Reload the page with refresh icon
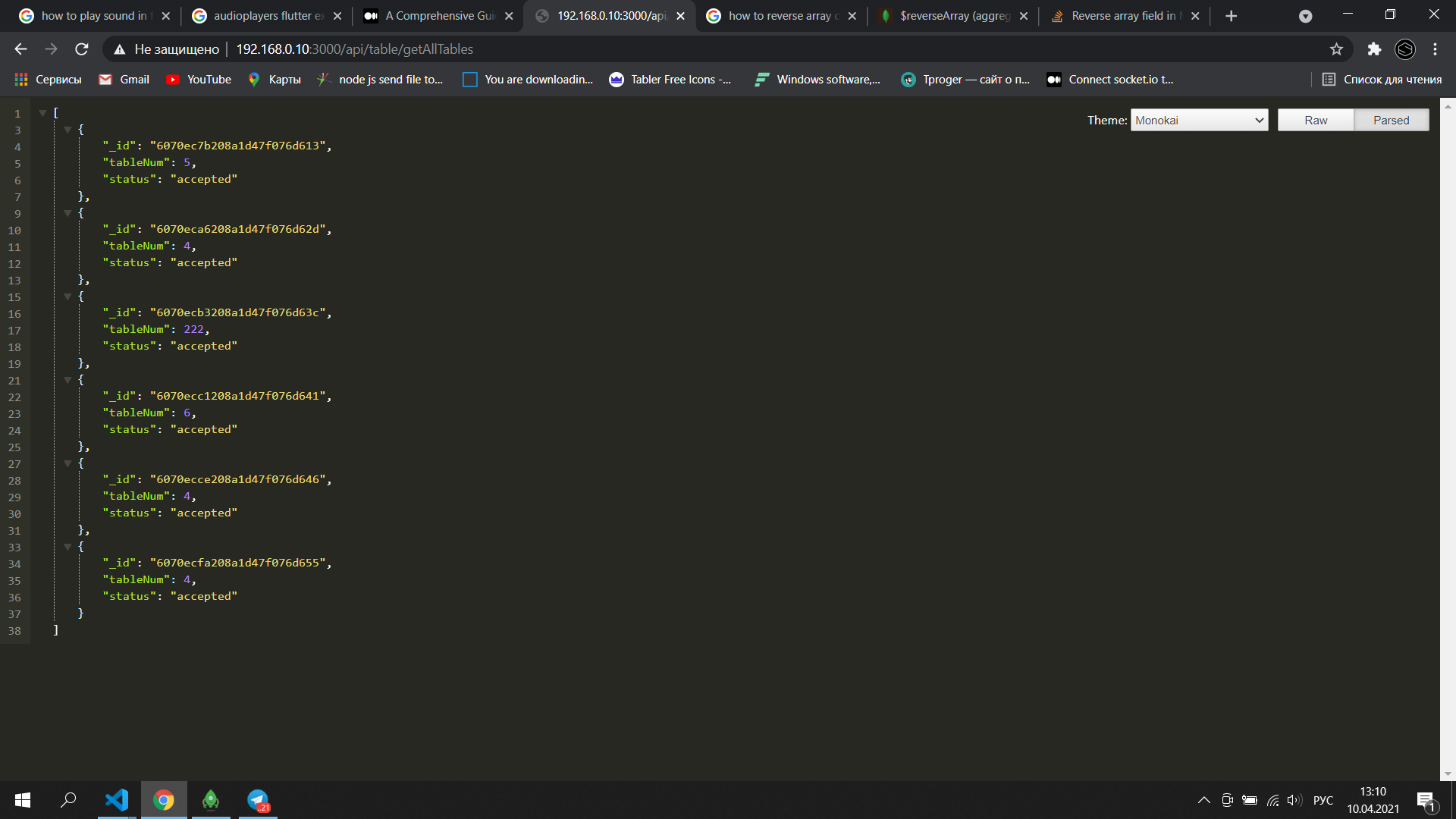The width and height of the screenshot is (1456, 819). [82, 49]
